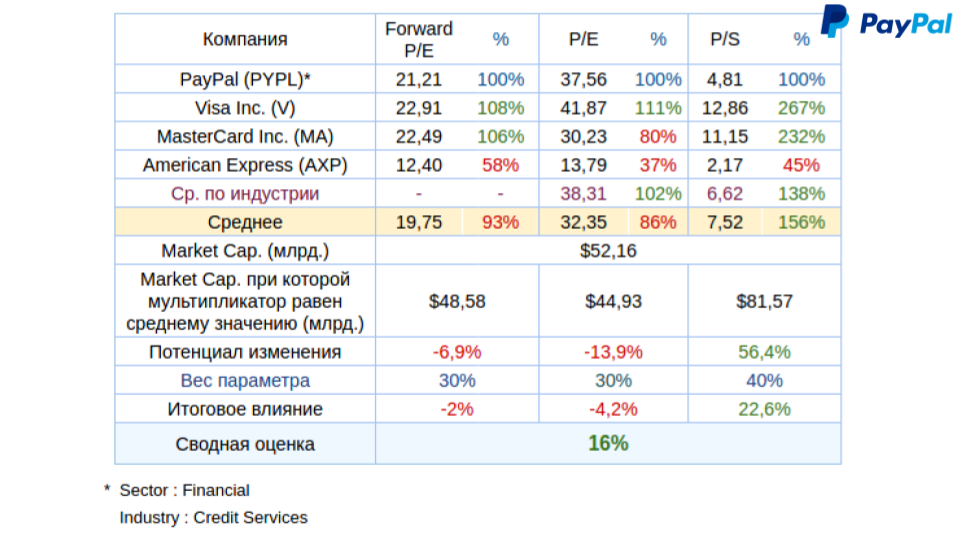Click the MasterCard Inc. (MA) cell

(x=245, y=136)
